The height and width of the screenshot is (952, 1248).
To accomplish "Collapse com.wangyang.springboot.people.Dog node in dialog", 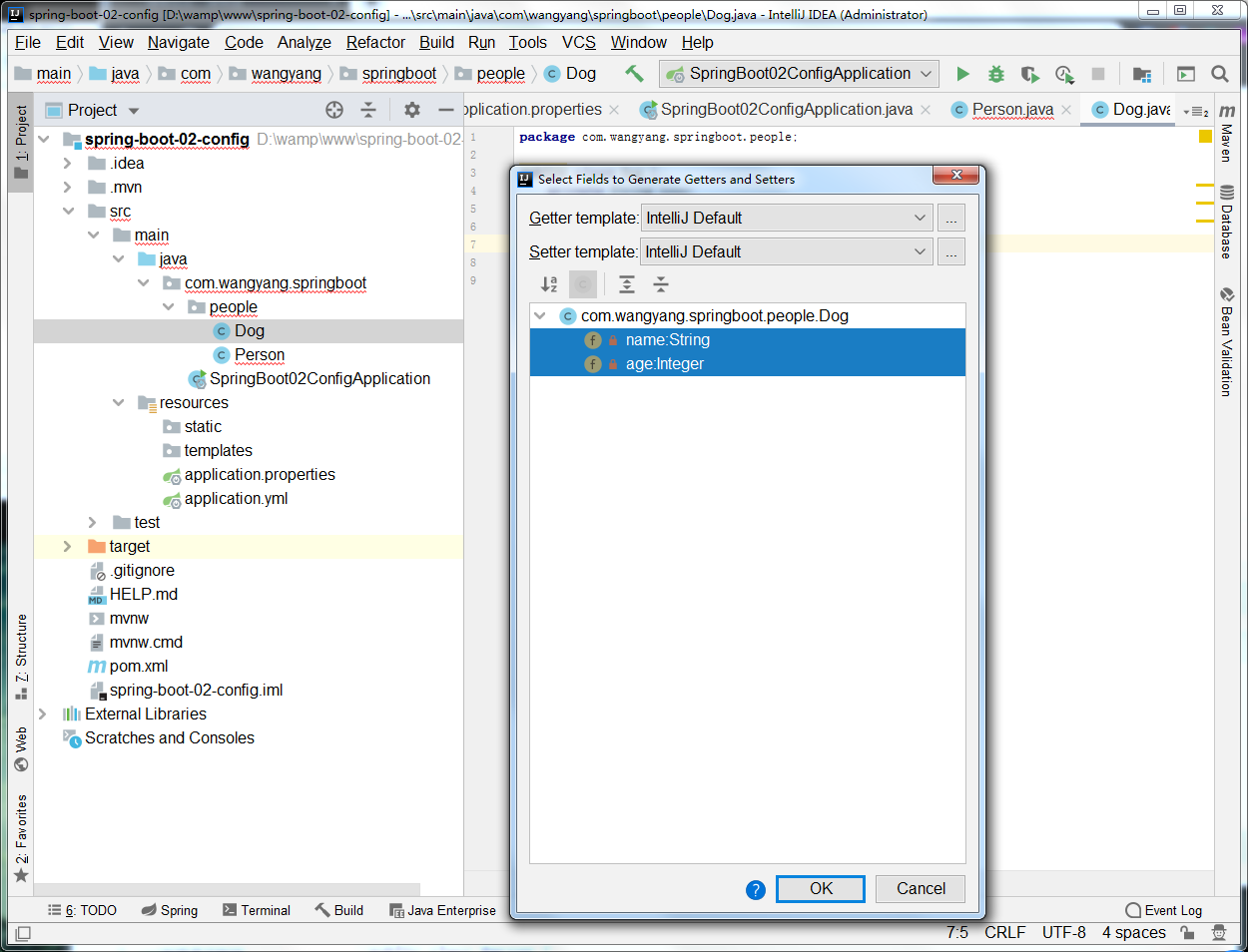I will (x=540, y=316).
